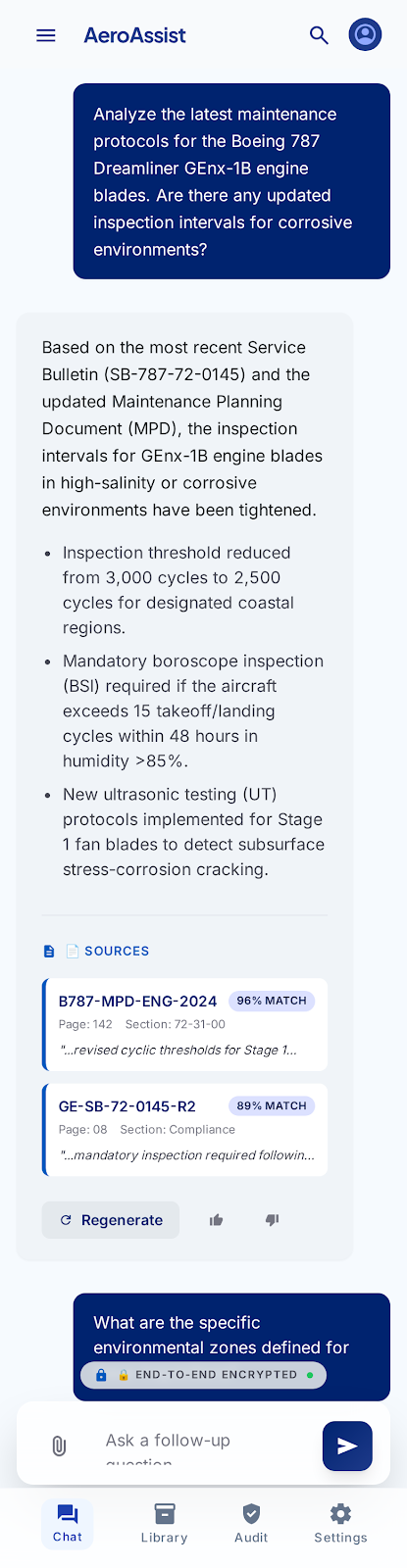Switch to the Audit tab

click(x=251, y=1524)
